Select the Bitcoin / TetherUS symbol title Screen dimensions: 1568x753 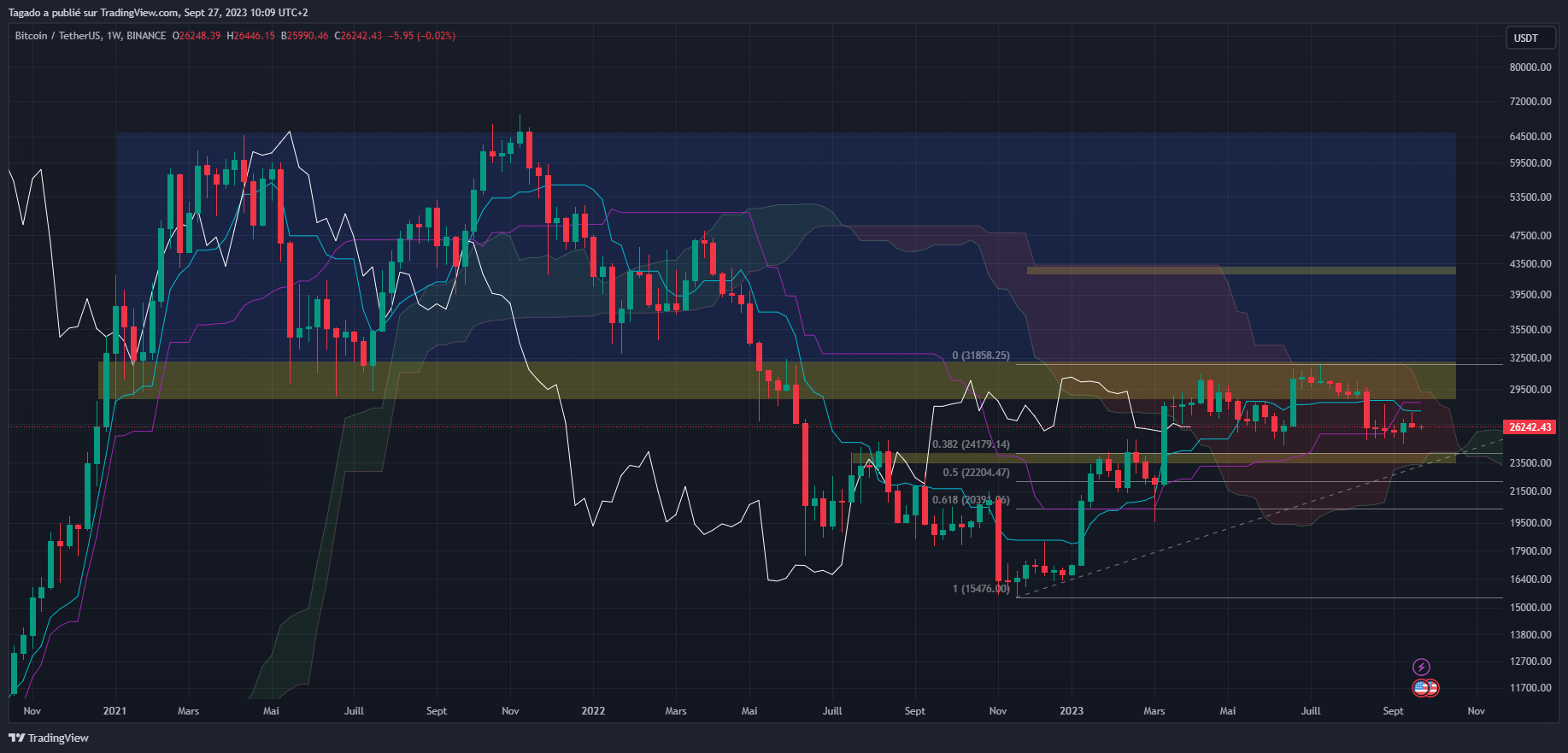tap(56, 36)
